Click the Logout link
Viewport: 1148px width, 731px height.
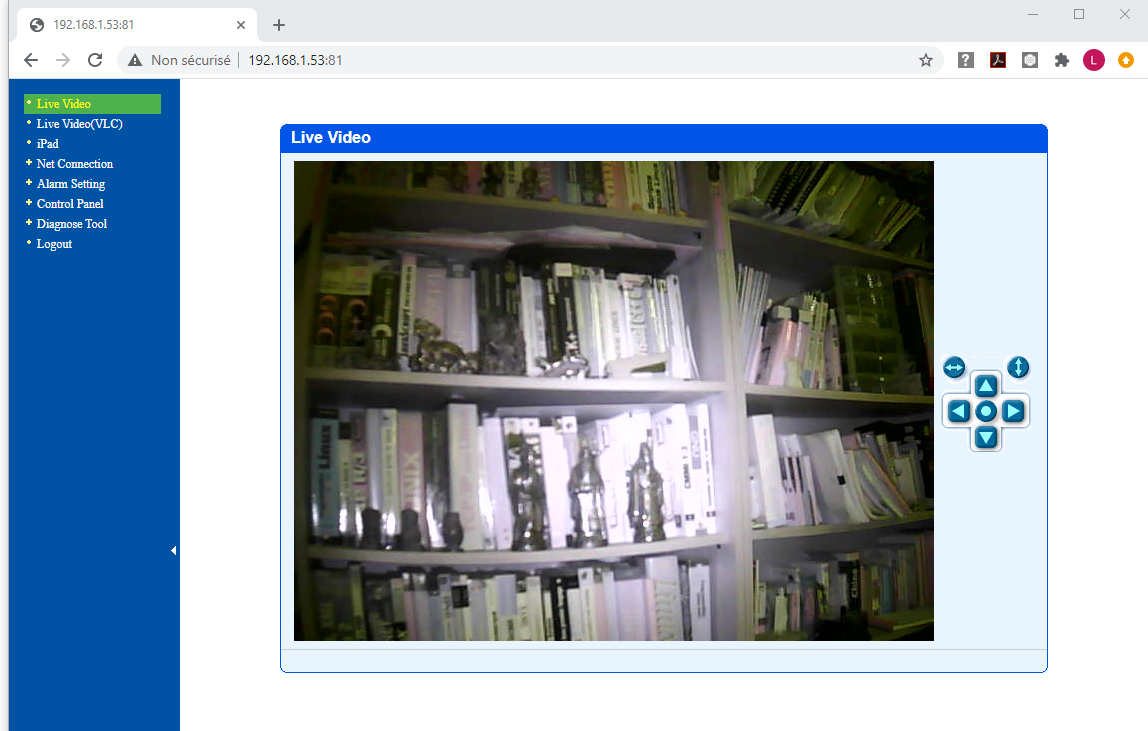click(x=54, y=243)
